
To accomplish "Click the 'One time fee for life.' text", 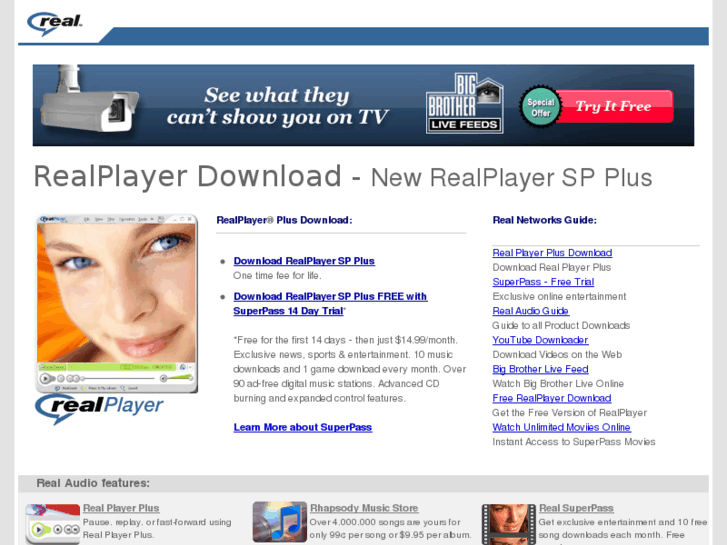I will click(x=277, y=276).
